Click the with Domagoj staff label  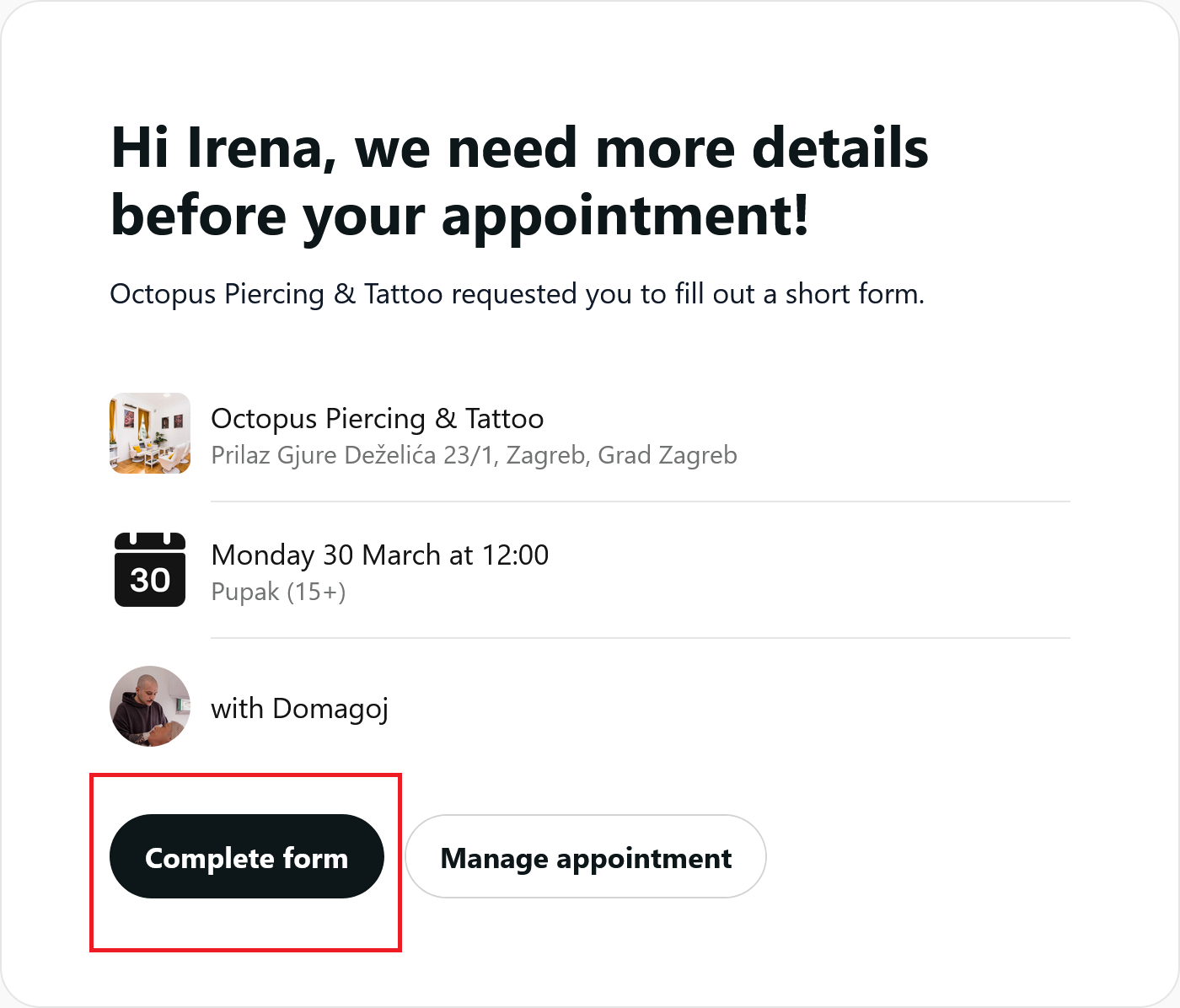click(x=299, y=709)
